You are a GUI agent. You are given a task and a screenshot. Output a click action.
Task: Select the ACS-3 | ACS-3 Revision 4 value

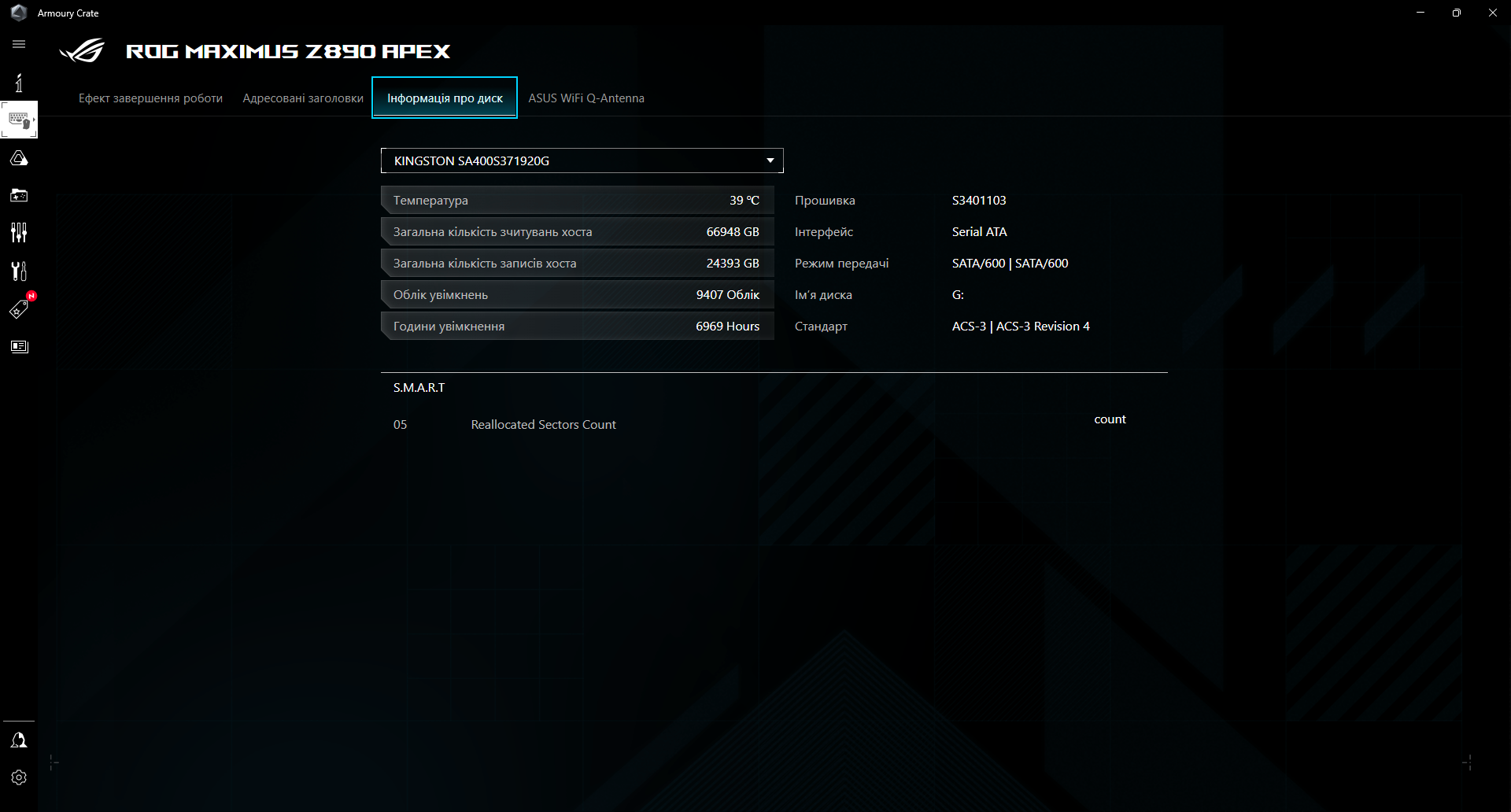[1021, 327]
